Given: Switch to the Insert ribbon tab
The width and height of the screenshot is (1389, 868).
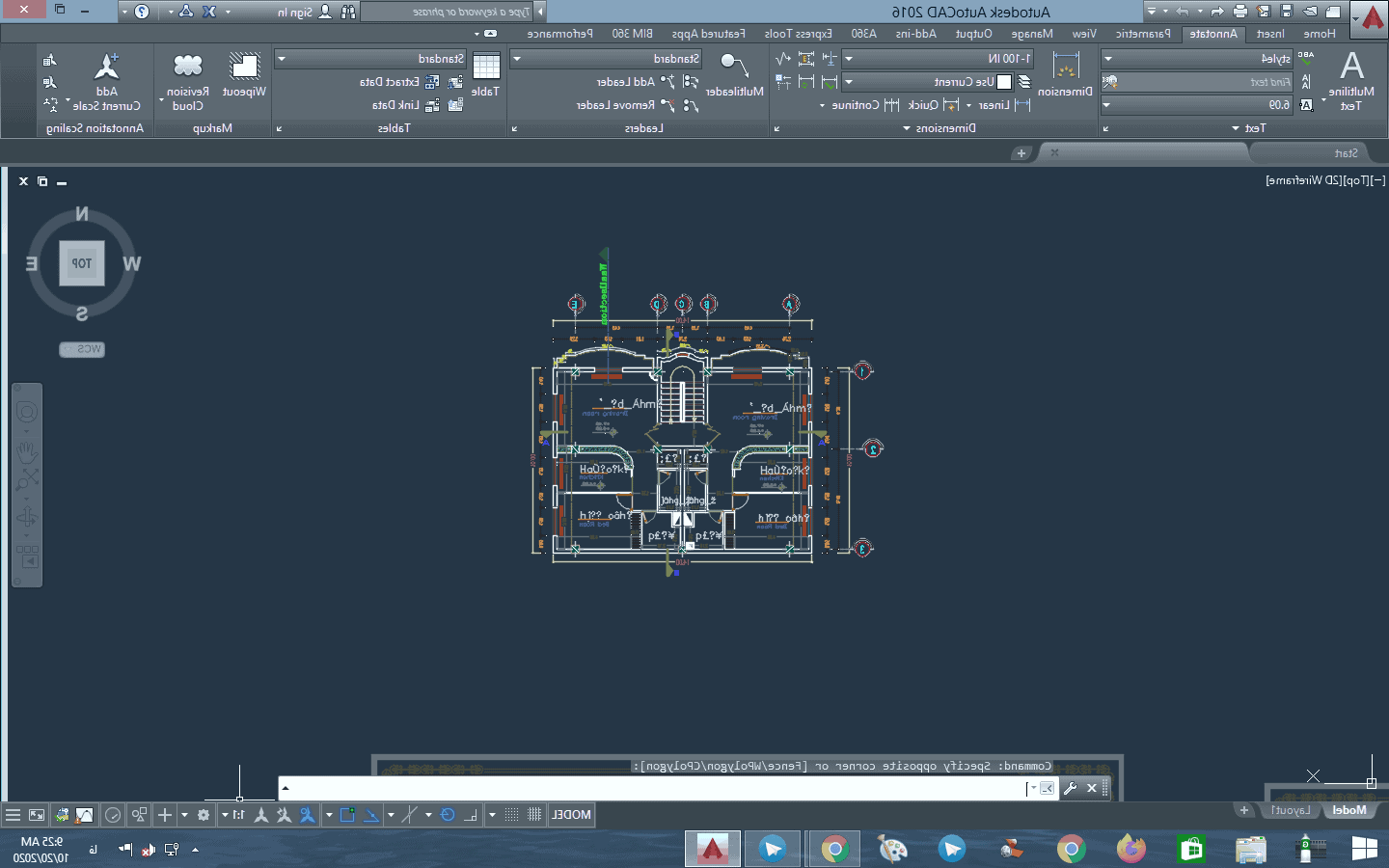Looking at the screenshot, I should coord(1270,34).
